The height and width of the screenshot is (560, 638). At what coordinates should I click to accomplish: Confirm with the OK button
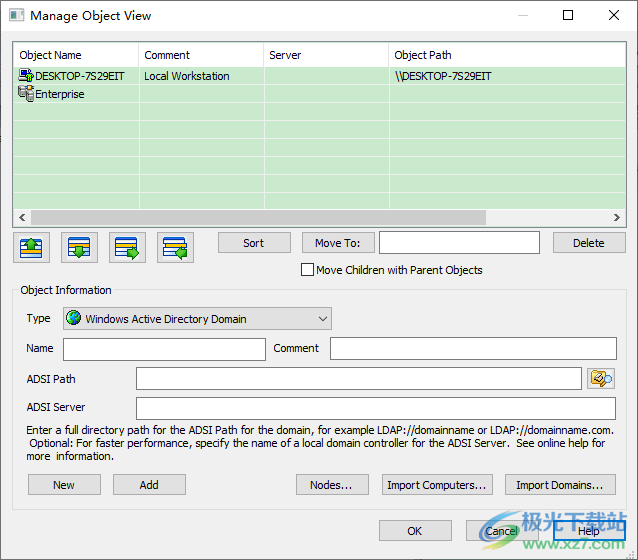(x=415, y=531)
